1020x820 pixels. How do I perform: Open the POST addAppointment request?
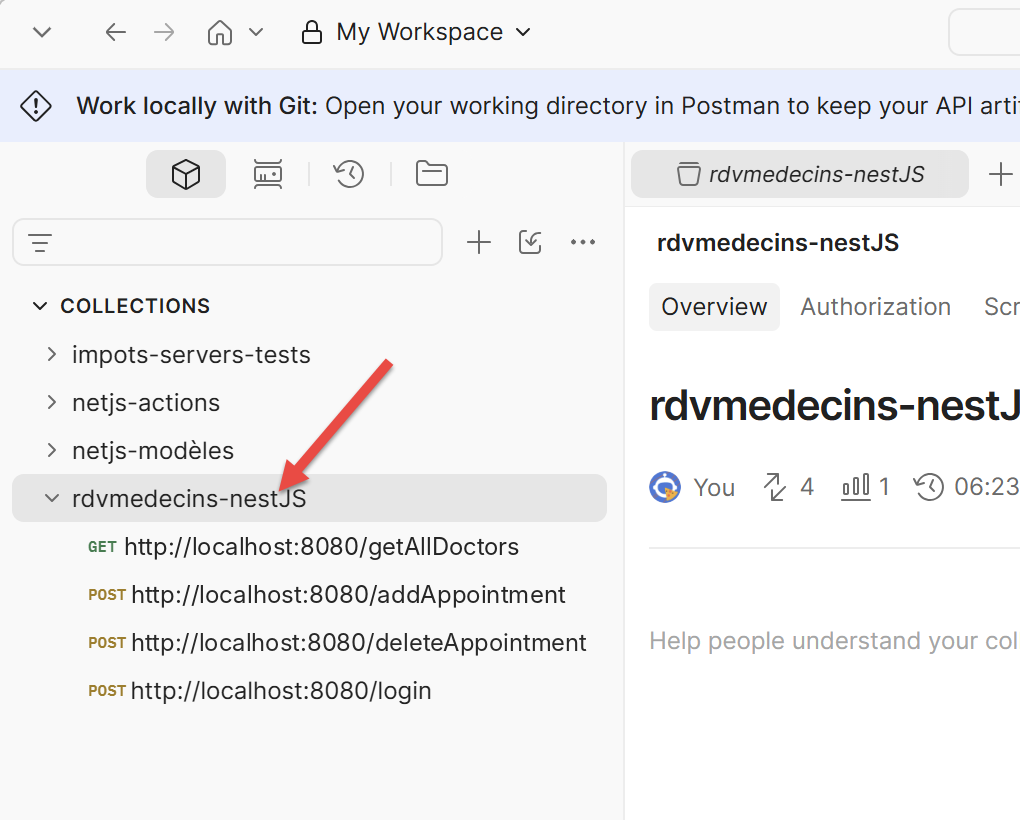[x=327, y=595]
